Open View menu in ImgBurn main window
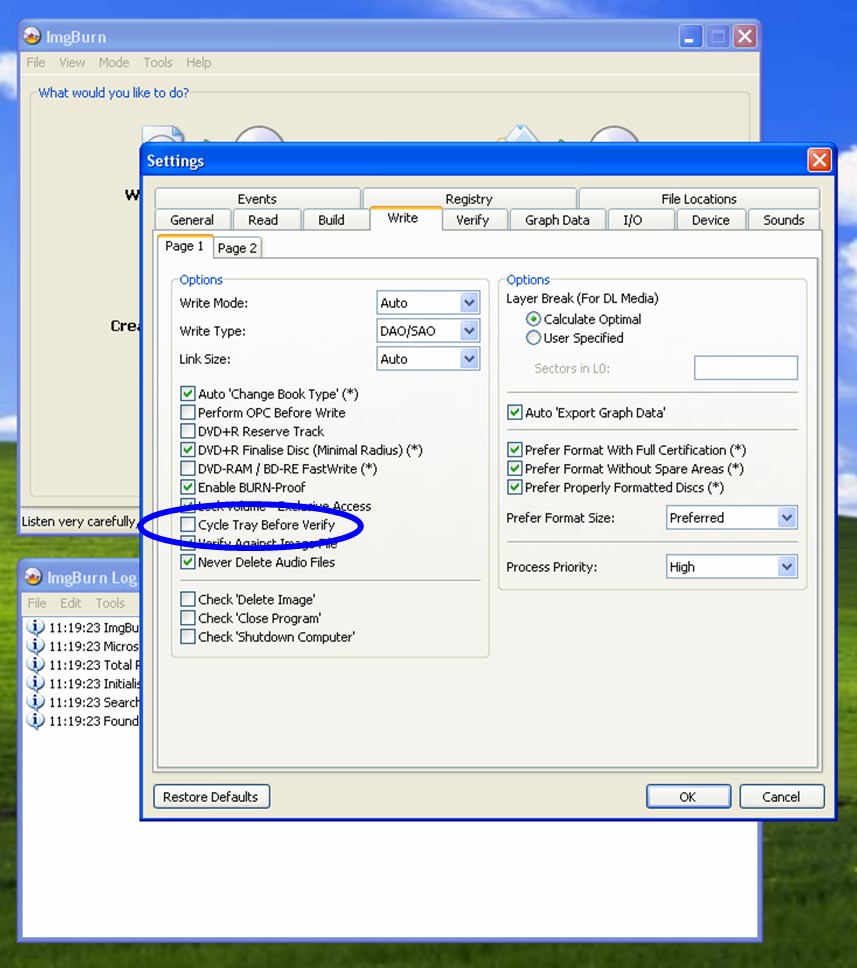 (72, 62)
